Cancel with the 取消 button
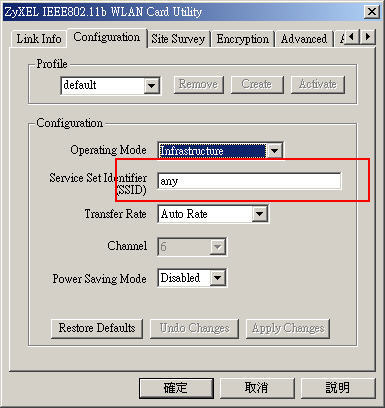Screen dimensions: 385x408 pyautogui.click(x=256, y=388)
